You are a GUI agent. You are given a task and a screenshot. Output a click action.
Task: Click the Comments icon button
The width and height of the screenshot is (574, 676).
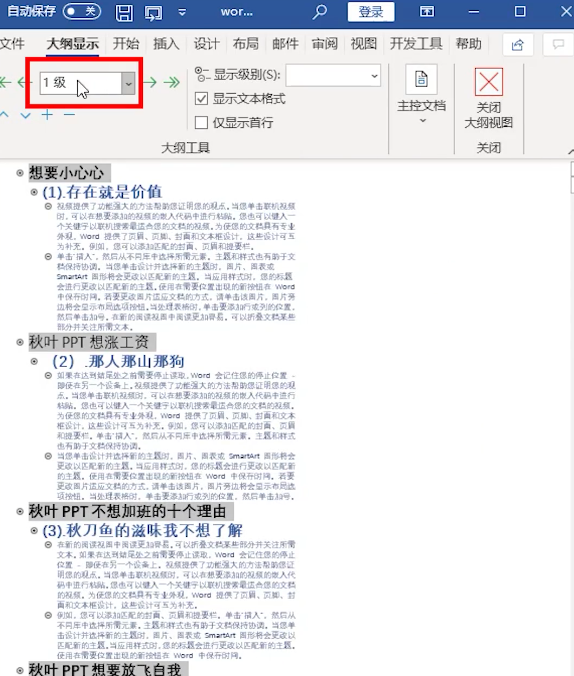(x=558, y=44)
